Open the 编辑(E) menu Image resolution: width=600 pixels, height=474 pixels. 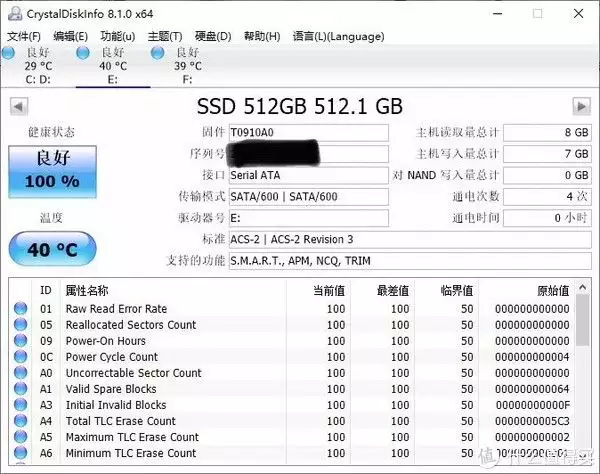tap(70, 36)
